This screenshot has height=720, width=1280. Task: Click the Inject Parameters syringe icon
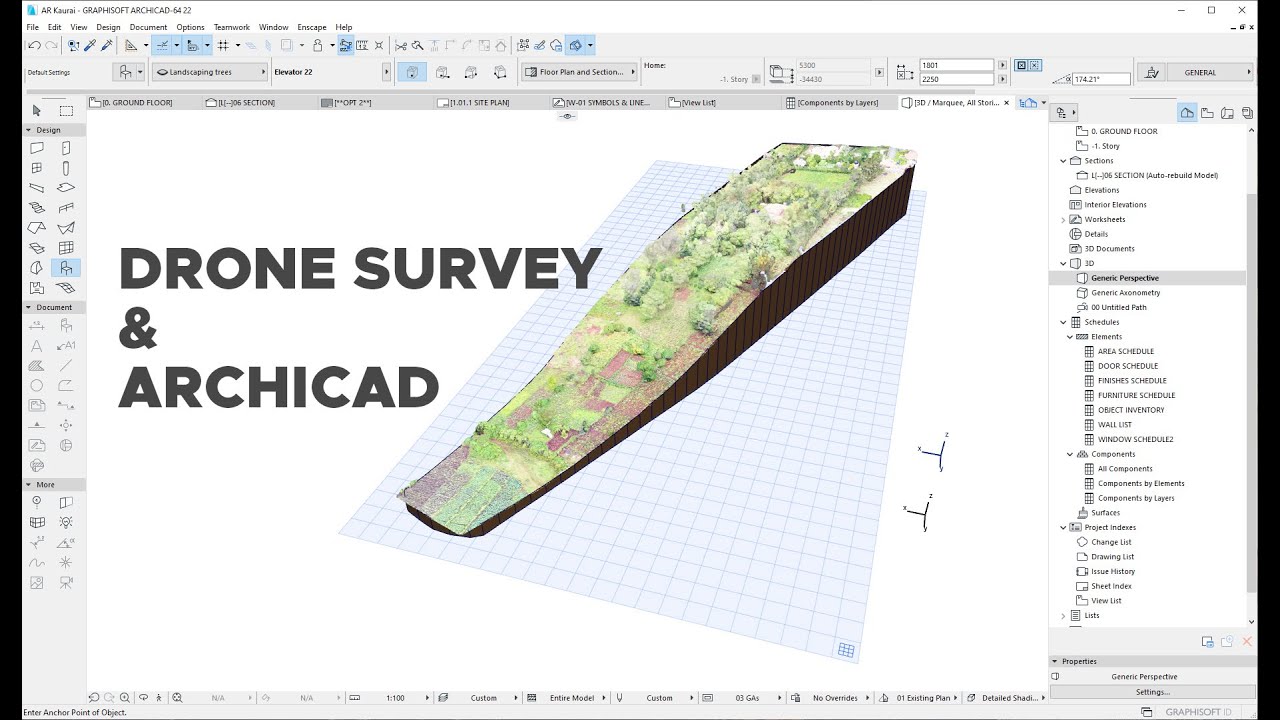coord(105,45)
